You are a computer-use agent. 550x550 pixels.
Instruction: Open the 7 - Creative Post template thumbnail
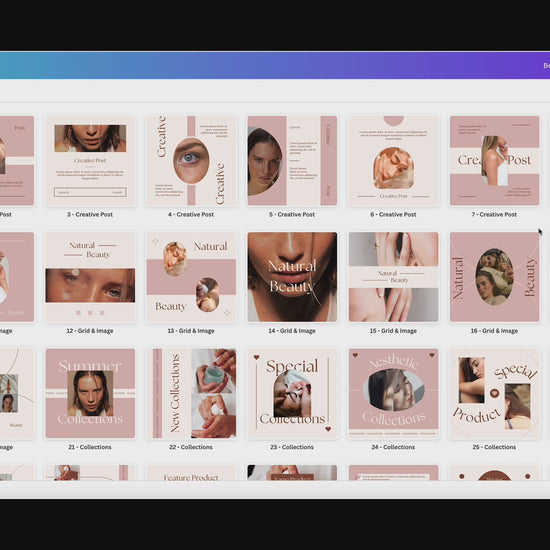click(494, 161)
